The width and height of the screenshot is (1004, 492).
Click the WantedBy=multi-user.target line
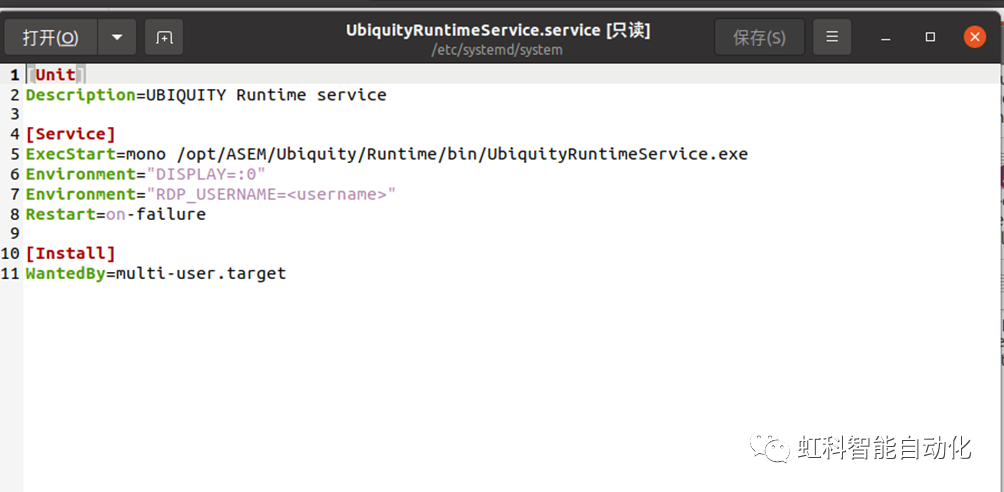click(155, 273)
